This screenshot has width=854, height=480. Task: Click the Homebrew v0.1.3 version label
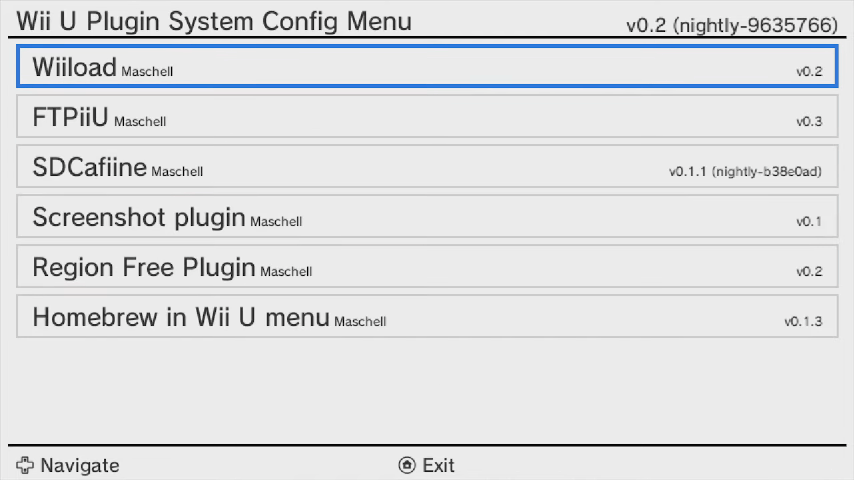click(803, 322)
